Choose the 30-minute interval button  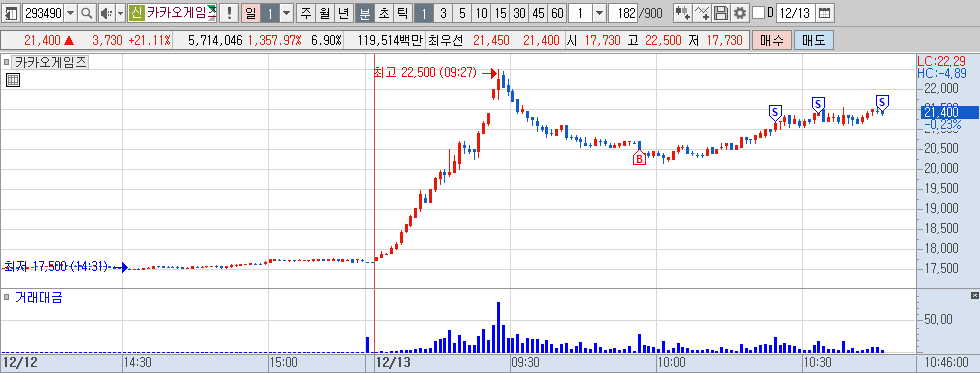[x=519, y=12]
